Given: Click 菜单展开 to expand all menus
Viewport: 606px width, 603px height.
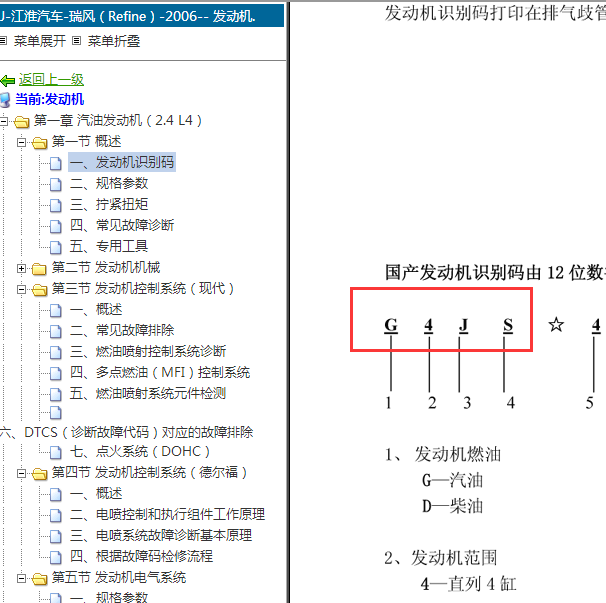Looking at the screenshot, I should [39, 41].
